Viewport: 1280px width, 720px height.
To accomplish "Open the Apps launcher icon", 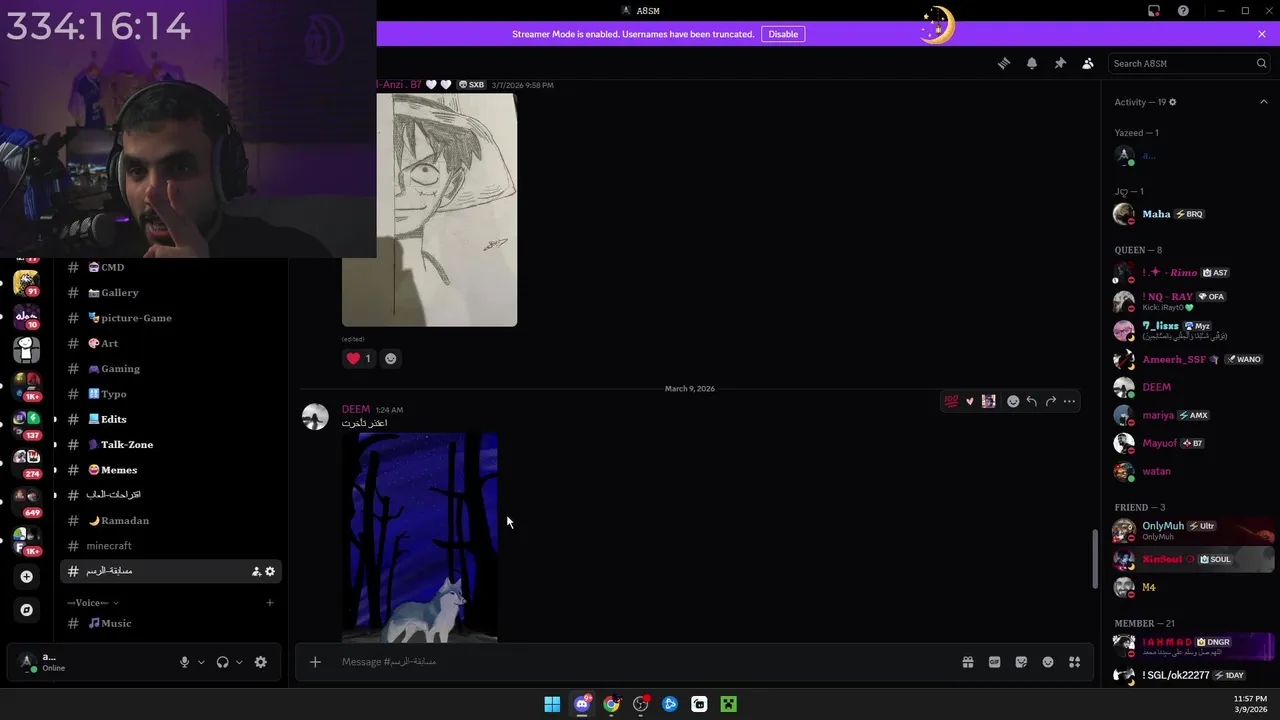I will 1075,662.
